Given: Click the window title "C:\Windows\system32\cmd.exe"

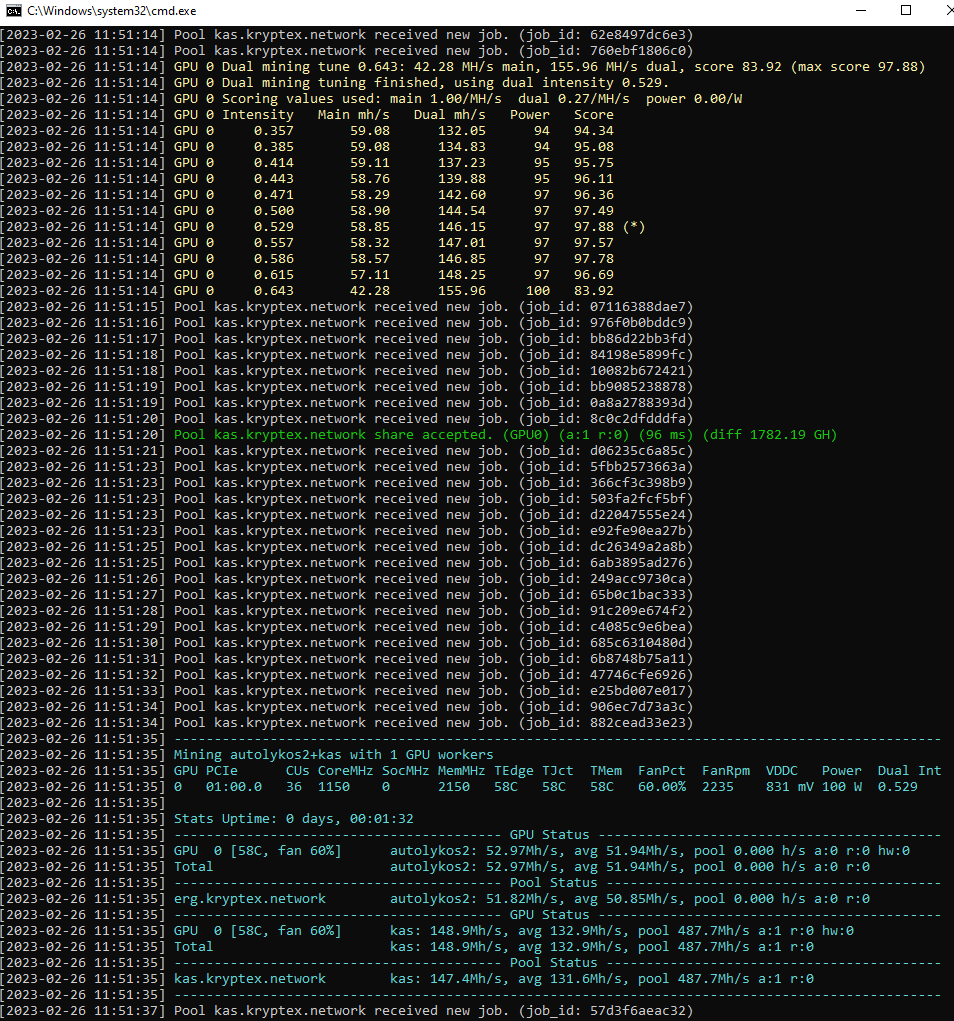Looking at the screenshot, I should [x=111, y=11].
